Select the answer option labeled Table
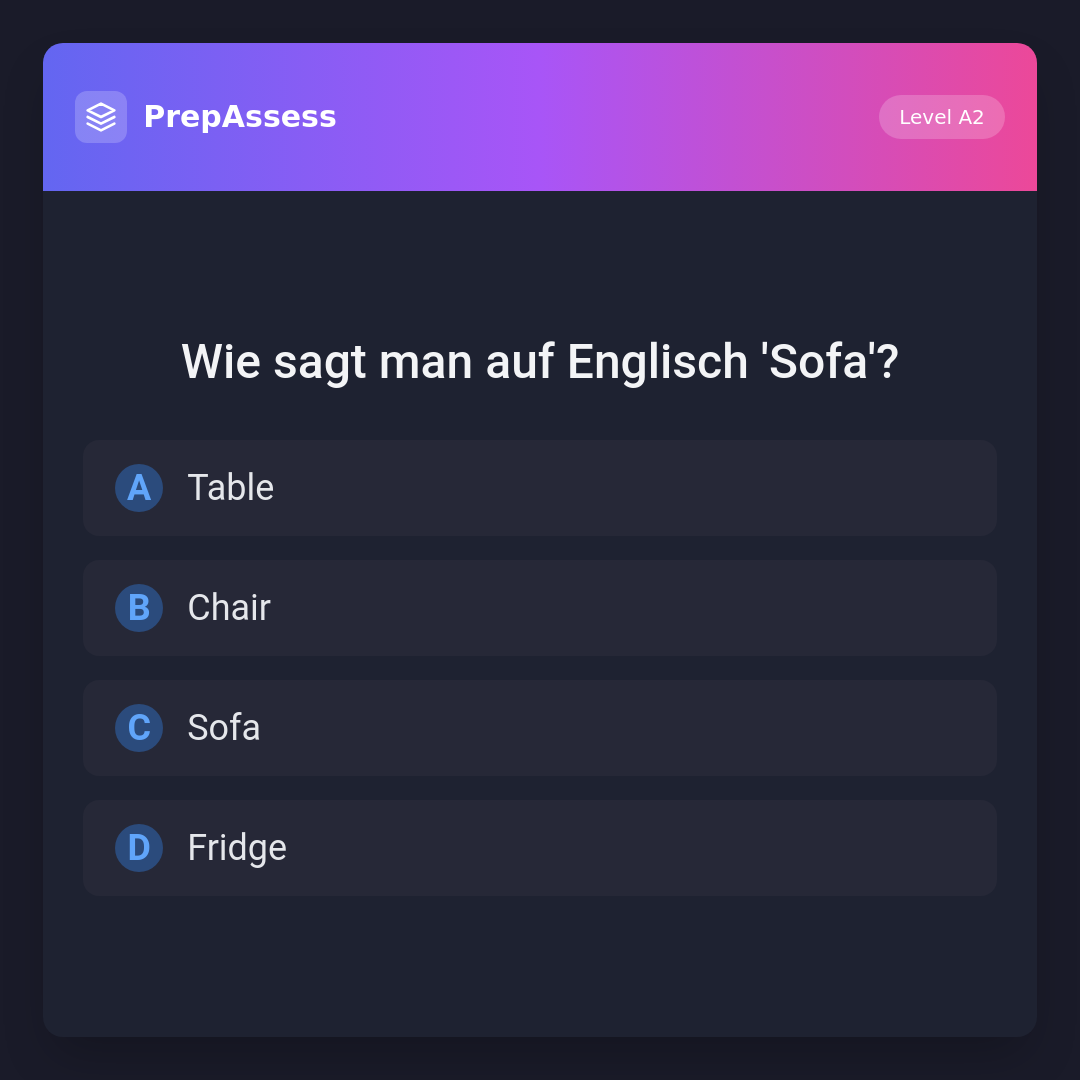This screenshot has width=1080, height=1080. click(x=231, y=488)
